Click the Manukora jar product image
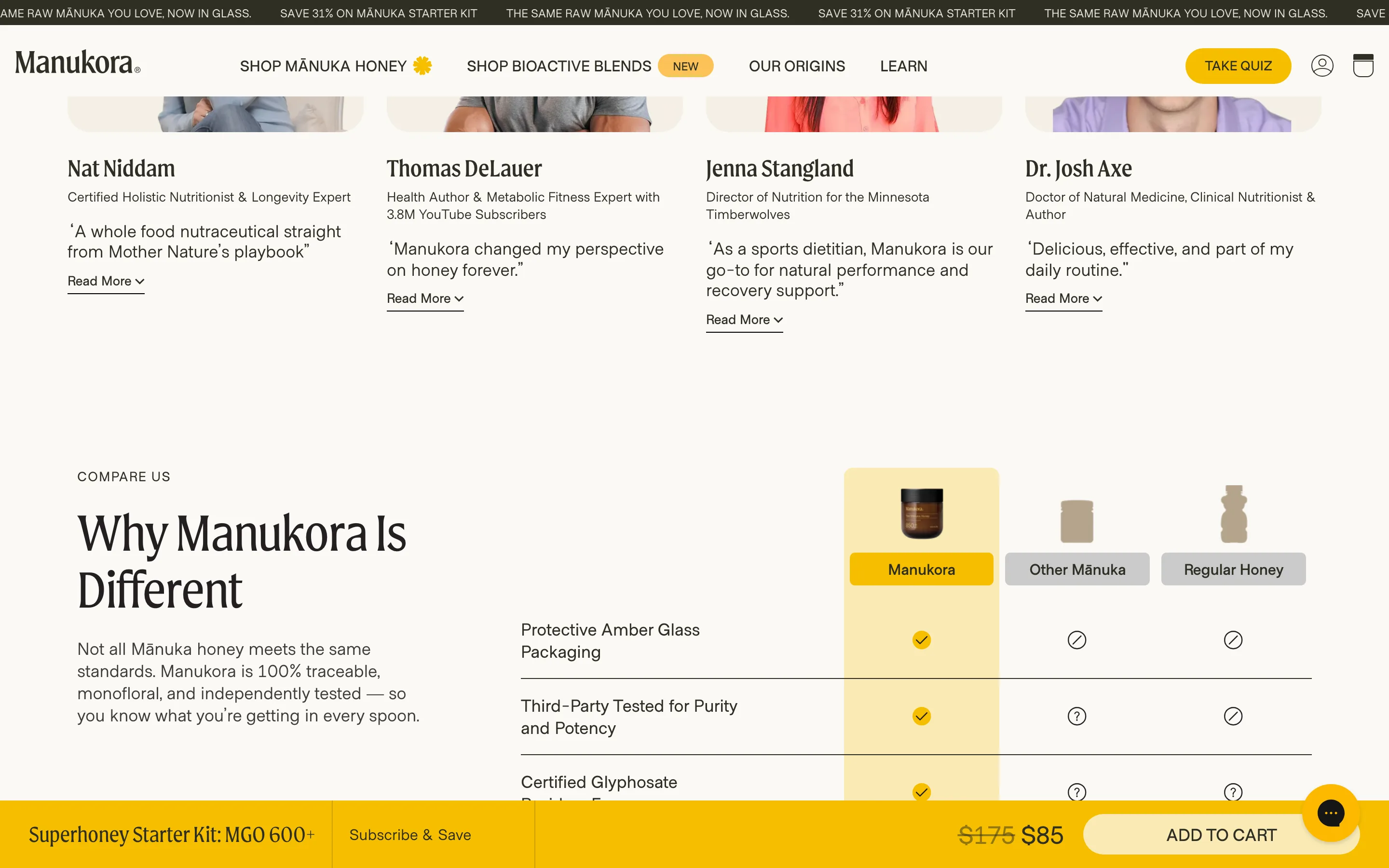Screen dimensions: 1389x868 (921, 513)
